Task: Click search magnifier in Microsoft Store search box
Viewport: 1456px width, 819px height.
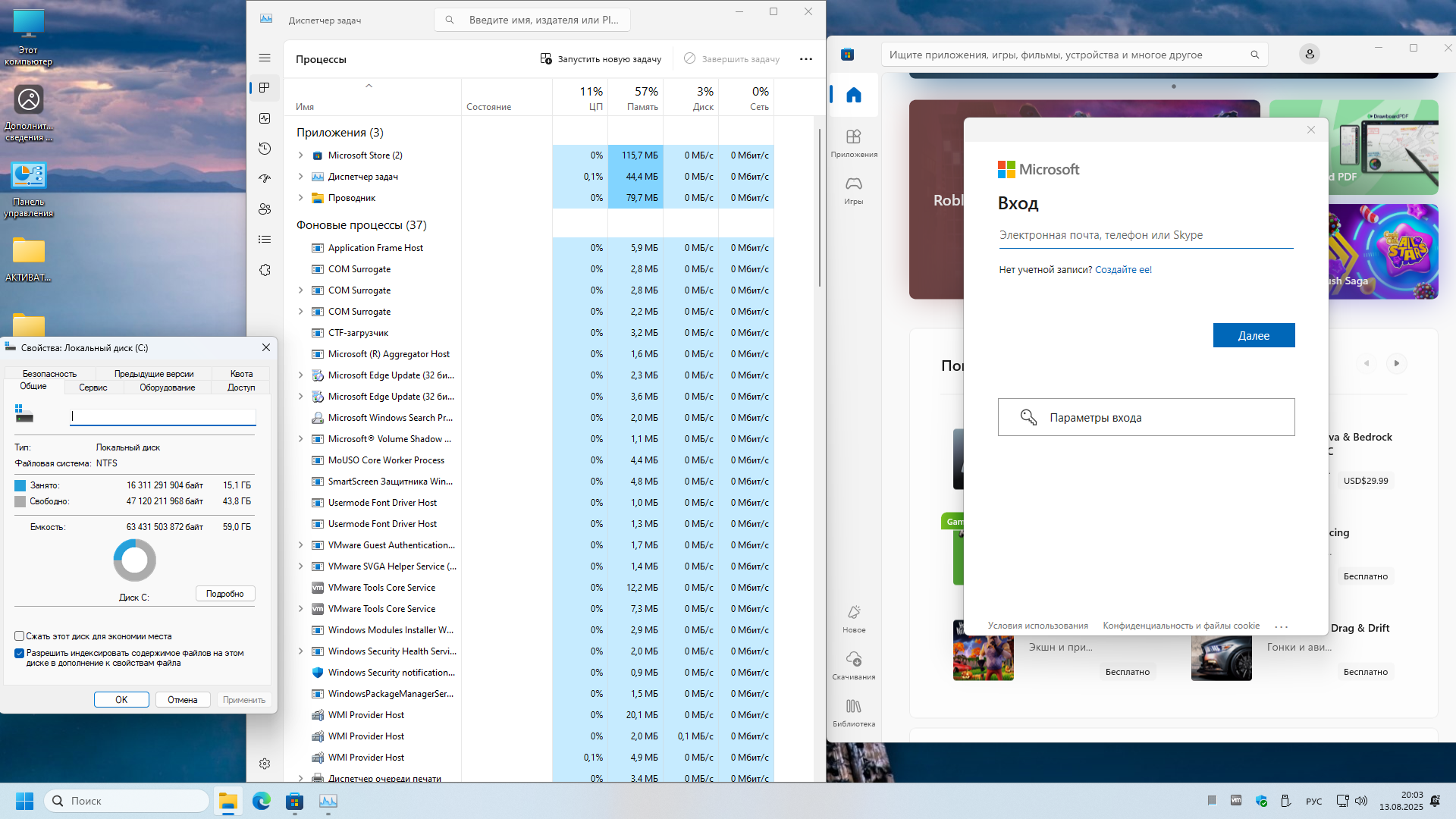Action: pyautogui.click(x=1255, y=55)
